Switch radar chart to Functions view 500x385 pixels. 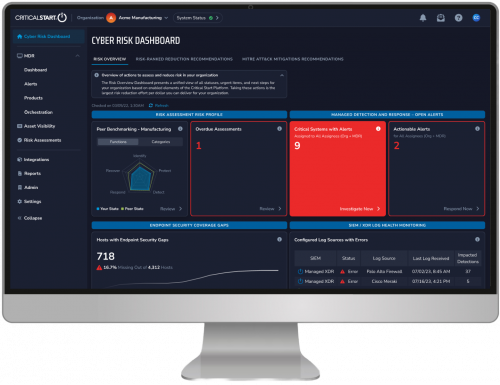[x=118, y=142]
